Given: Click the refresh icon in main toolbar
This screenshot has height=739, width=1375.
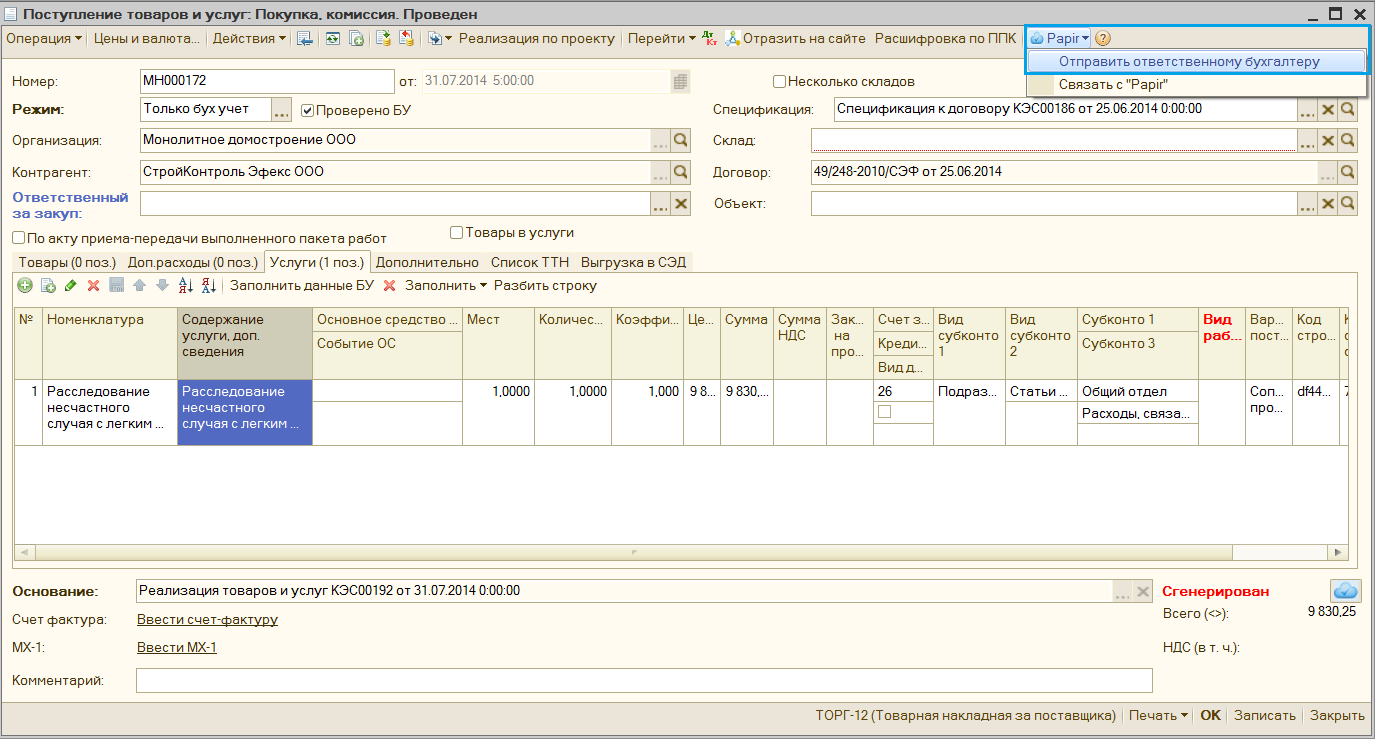Looking at the screenshot, I should (x=331, y=39).
